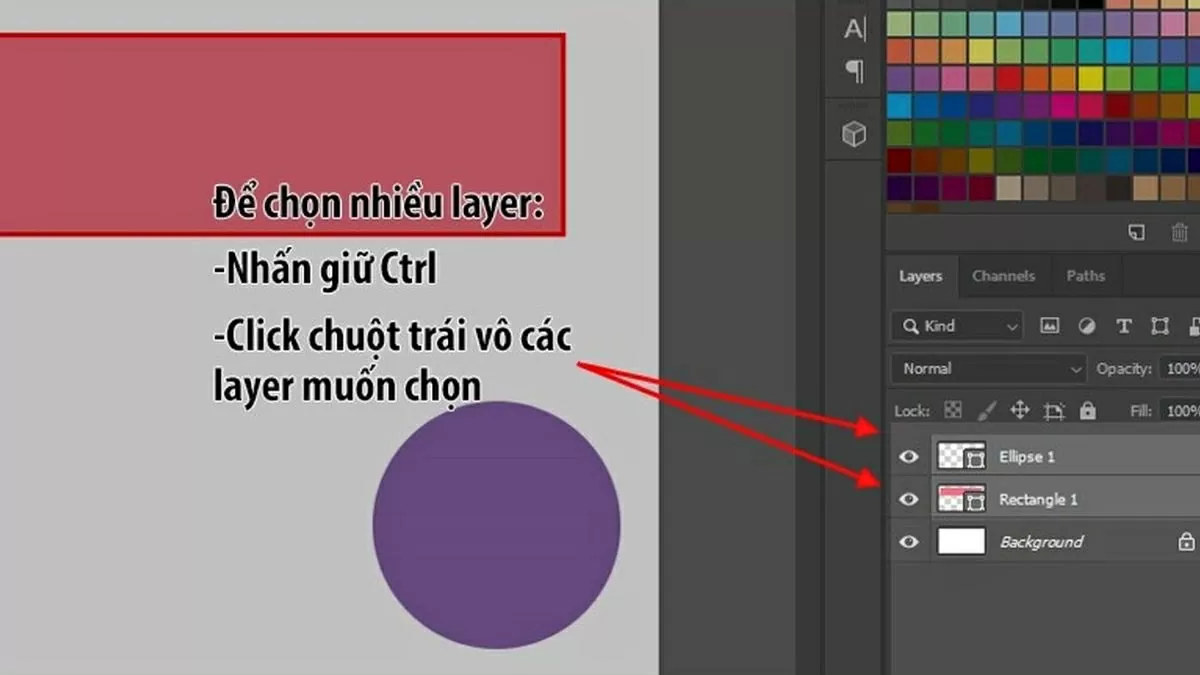Open the Normal blending mode dropdown

(x=987, y=368)
